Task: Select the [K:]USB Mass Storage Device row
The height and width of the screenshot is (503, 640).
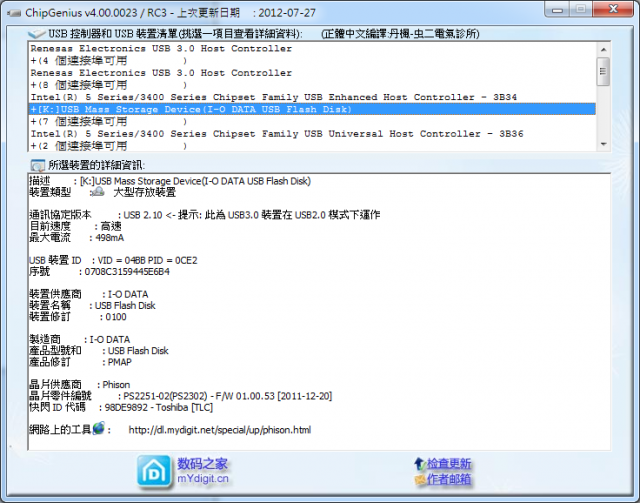Action: pos(312,109)
